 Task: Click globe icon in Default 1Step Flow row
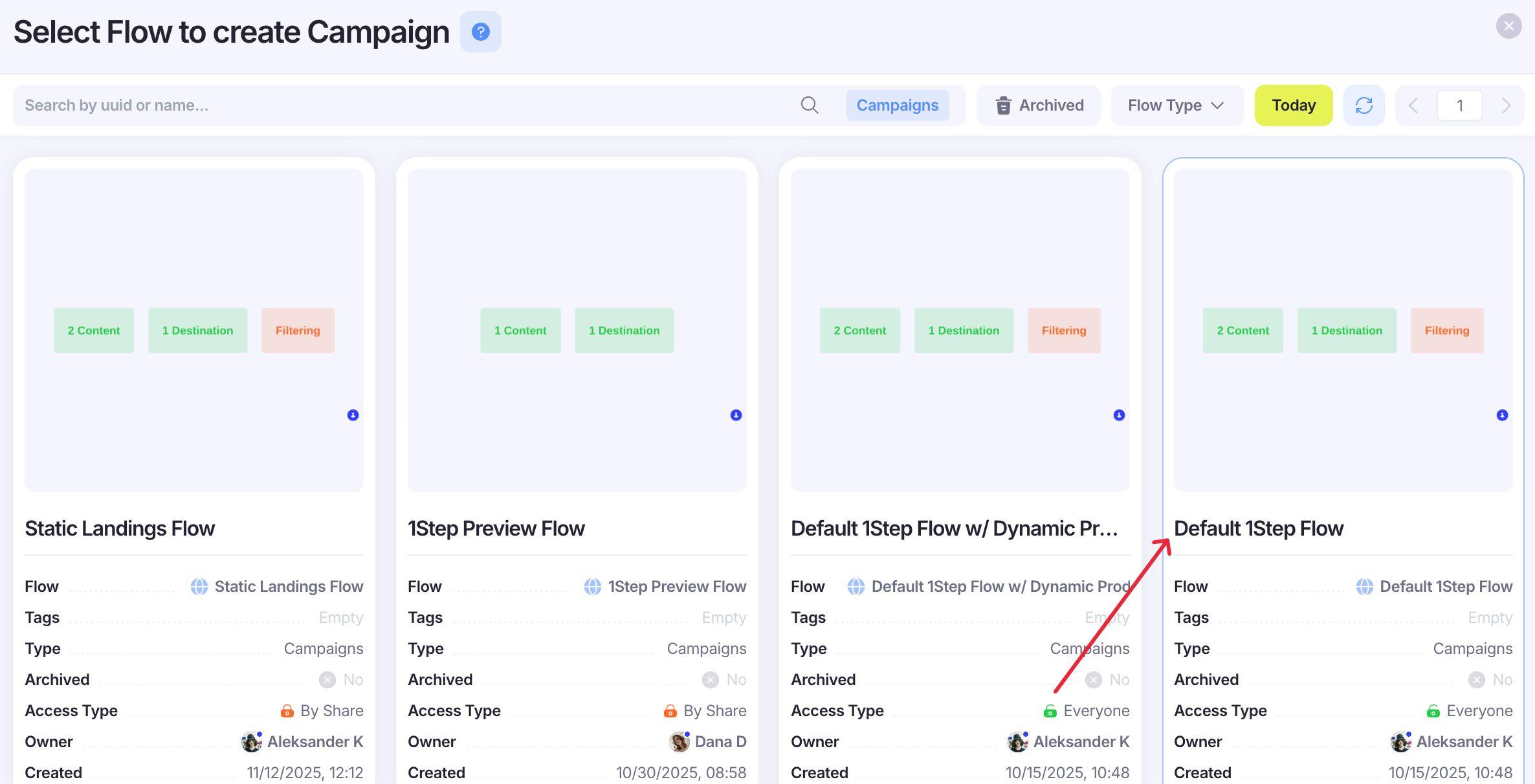point(1365,587)
